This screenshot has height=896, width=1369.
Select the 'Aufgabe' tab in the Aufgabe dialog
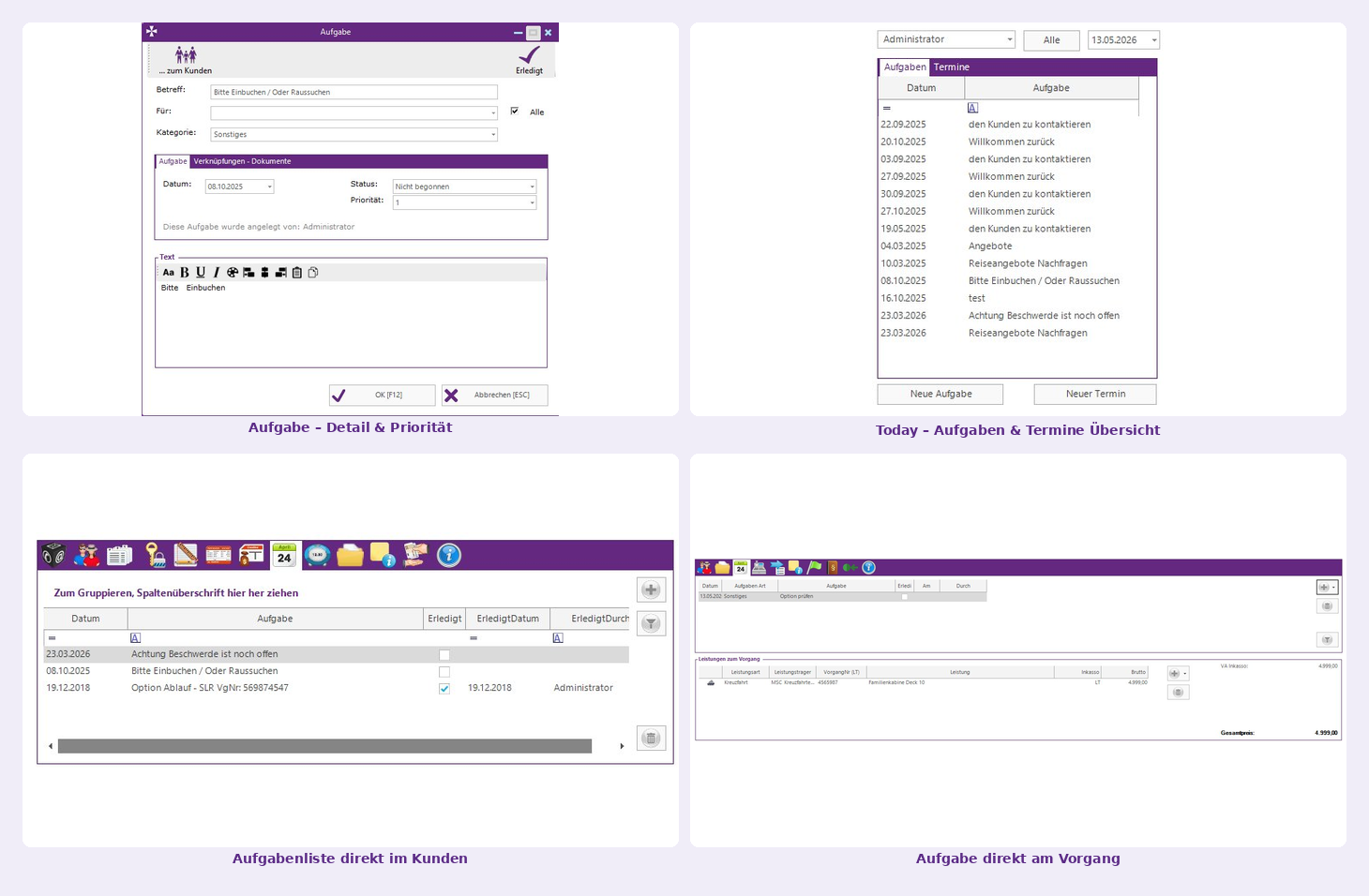[173, 161]
